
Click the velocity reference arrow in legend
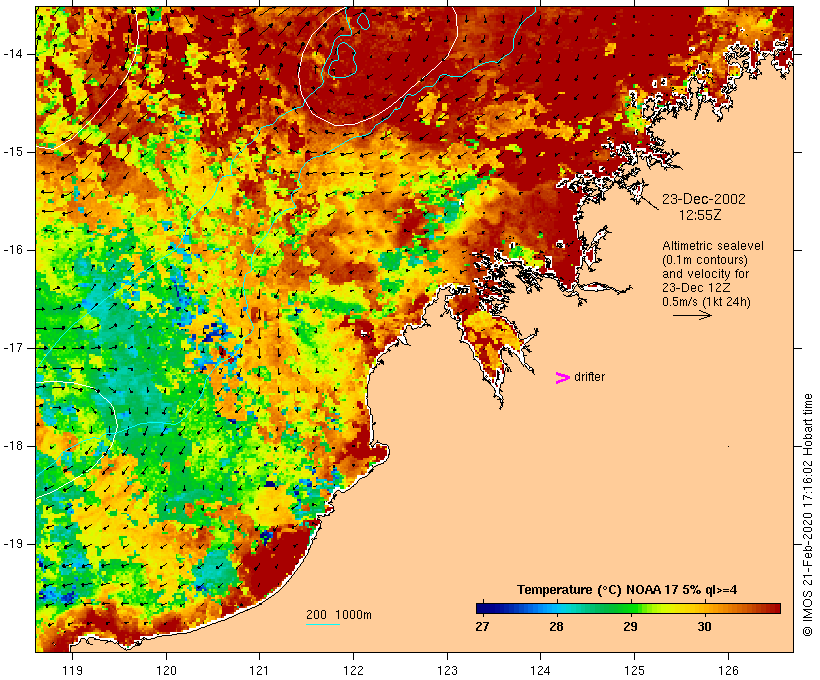pos(692,315)
